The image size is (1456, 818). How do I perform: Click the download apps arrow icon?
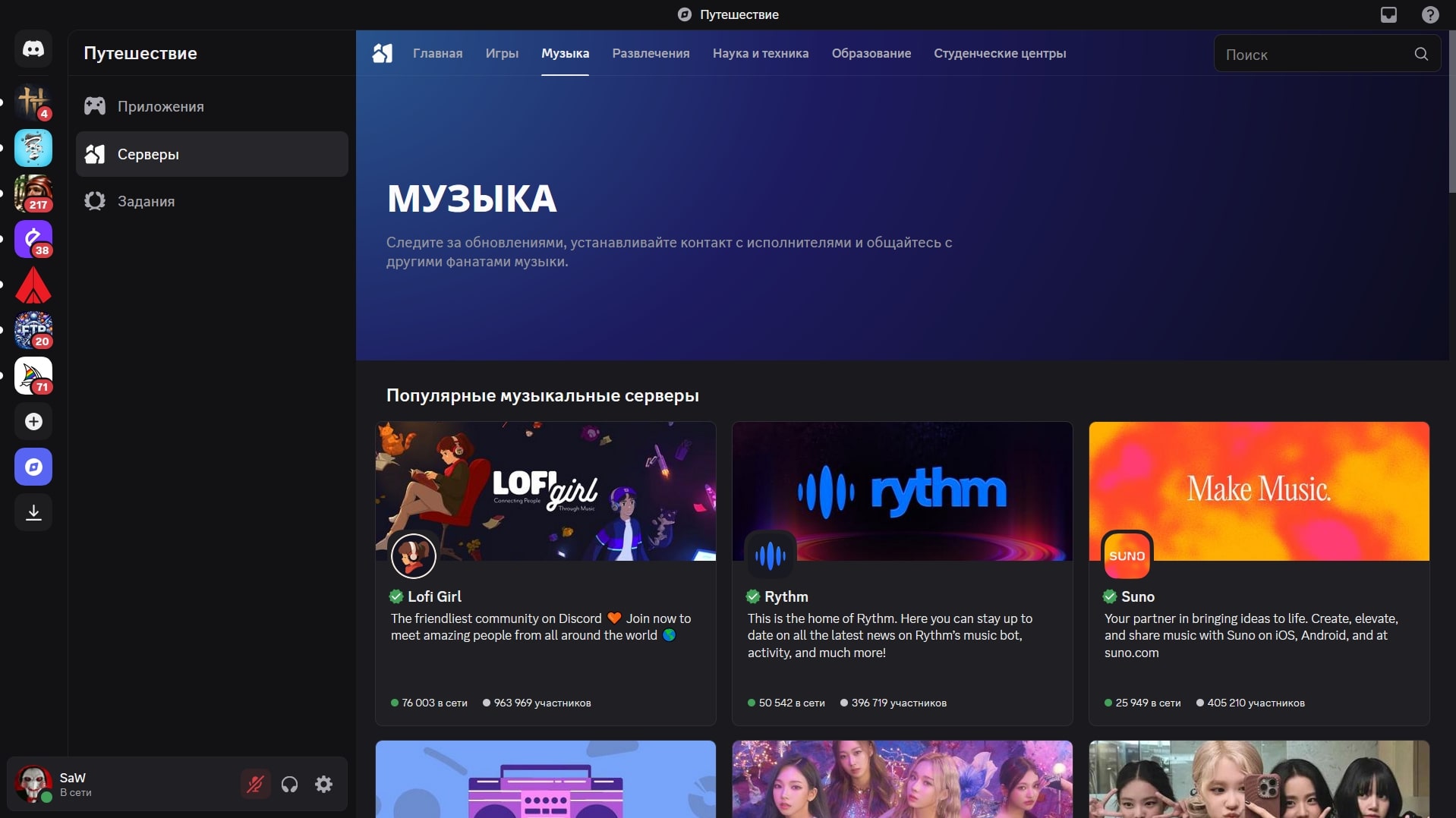coord(33,512)
